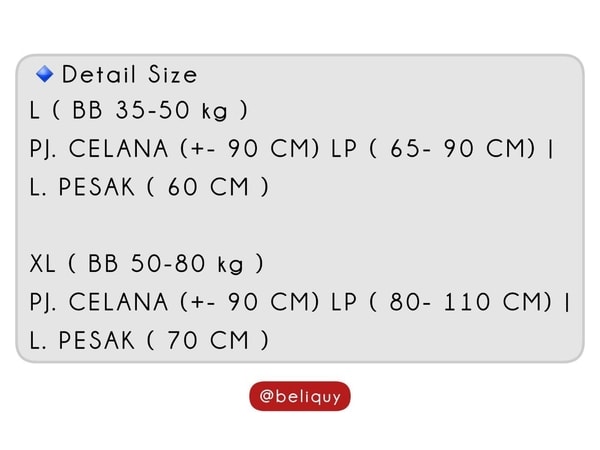Click second PJ. CELANA (+- 90 CM) text
The image size is (600, 450).
coord(174,302)
